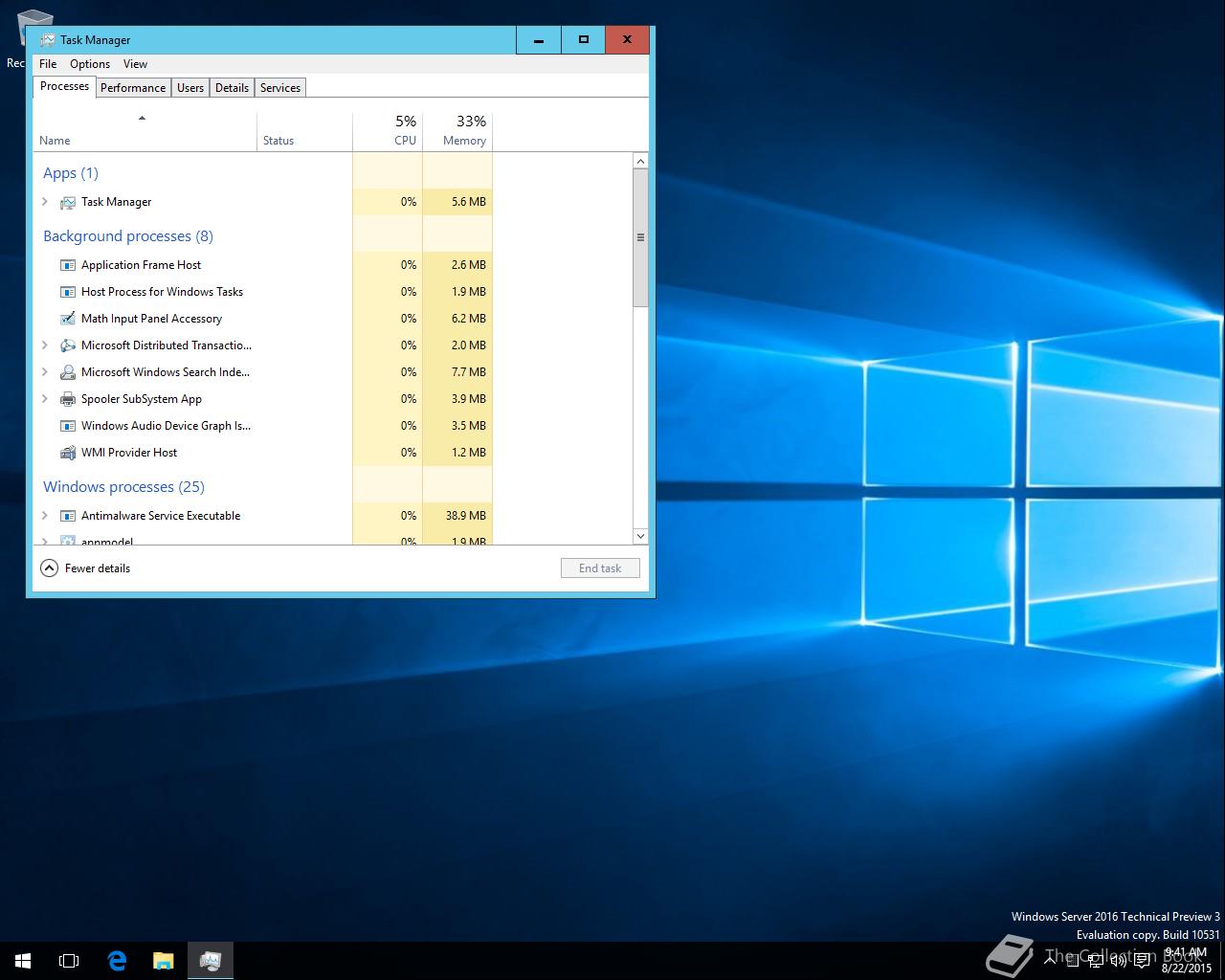Click the Windows Start button
1225x980 pixels.
[23, 960]
